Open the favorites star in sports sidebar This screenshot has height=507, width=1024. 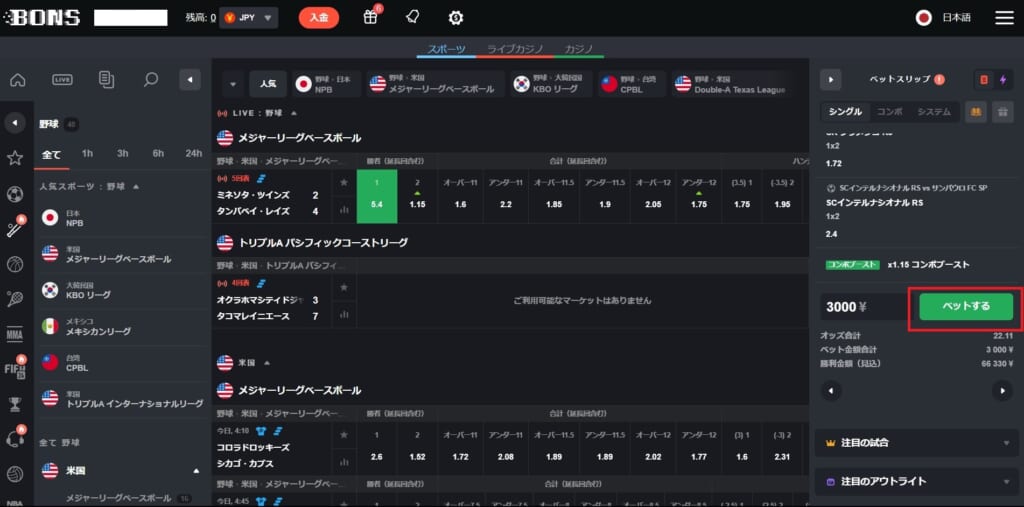pyautogui.click(x=15, y=158)
